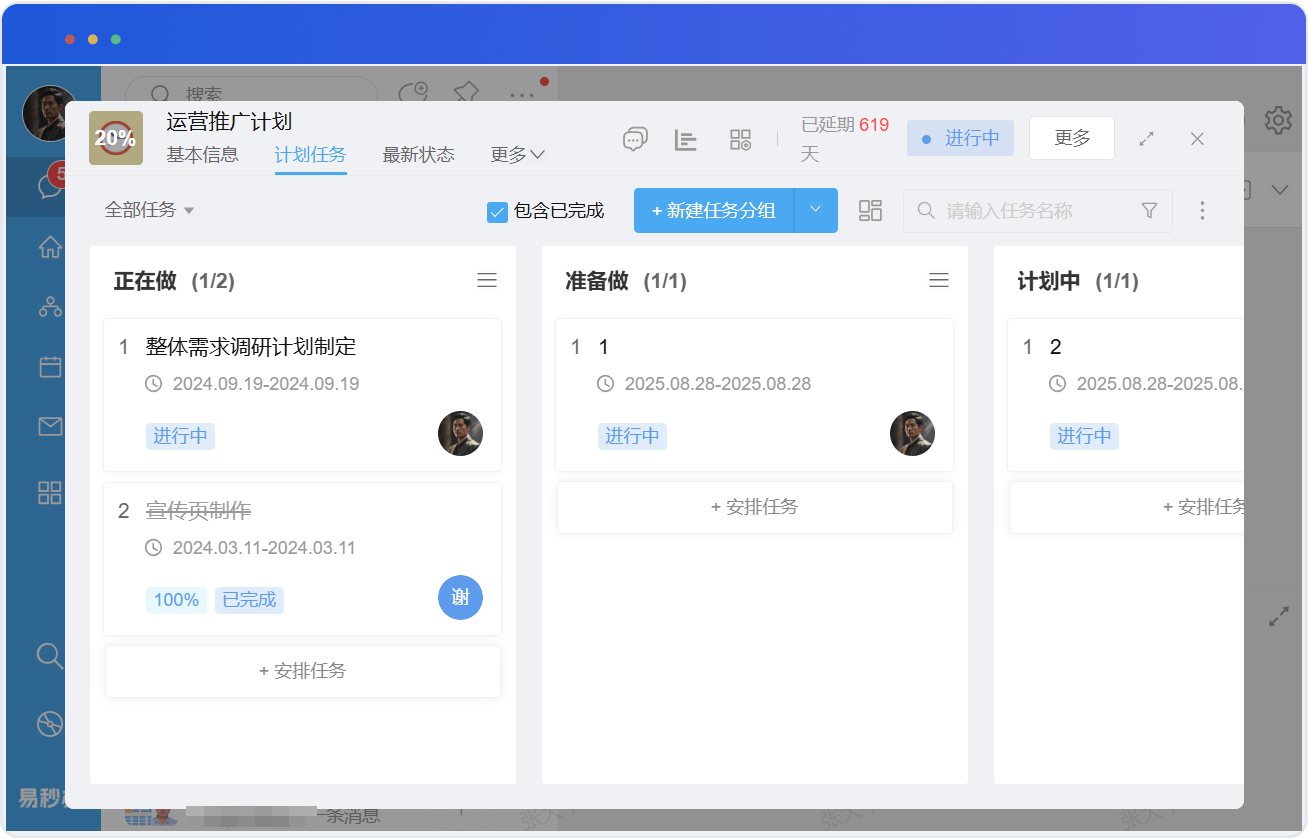
Task: Open the 正在做 column hamburger menu
Action: pyautogui.click(x=487, y=281)
